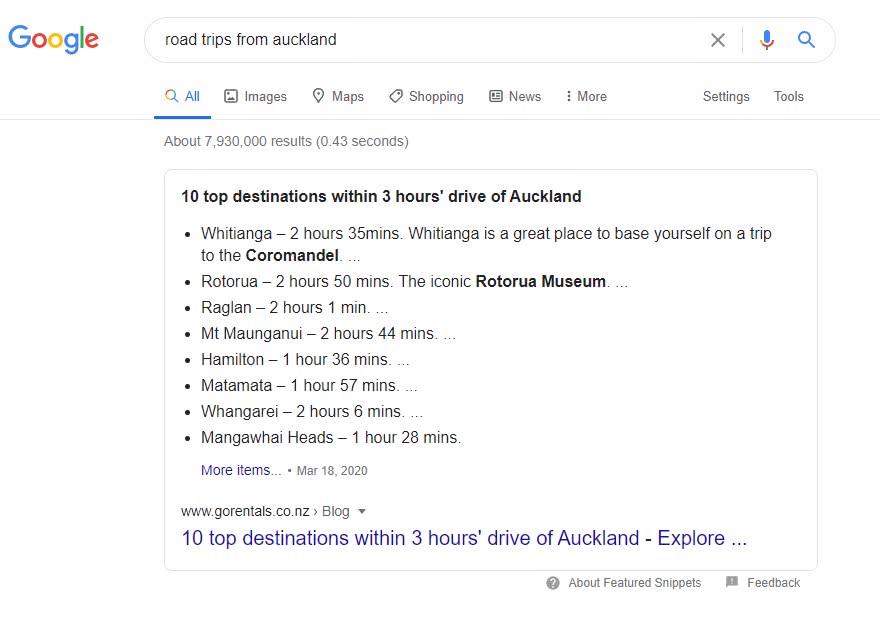Screen dimensions: 880x617
Task: Click About Featured Snippets text
Action: coord(633,583)
